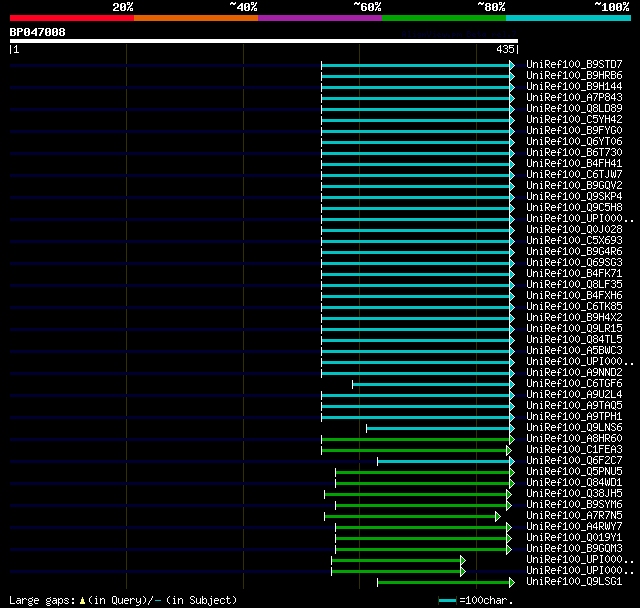Select the UniRef100_B6T730 label
Viewport: 640px width, 608px height.
[574, 153]
